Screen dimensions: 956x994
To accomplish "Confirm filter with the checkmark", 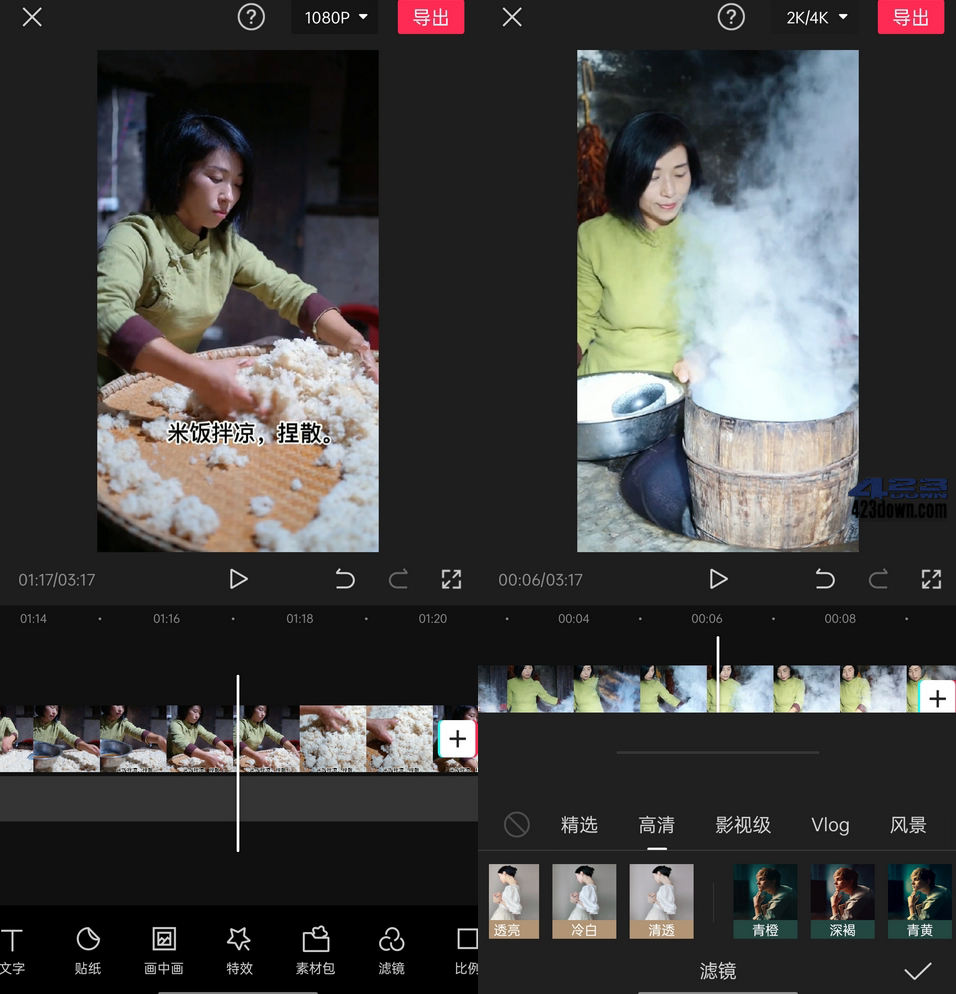I will click(x=917, y=971).
